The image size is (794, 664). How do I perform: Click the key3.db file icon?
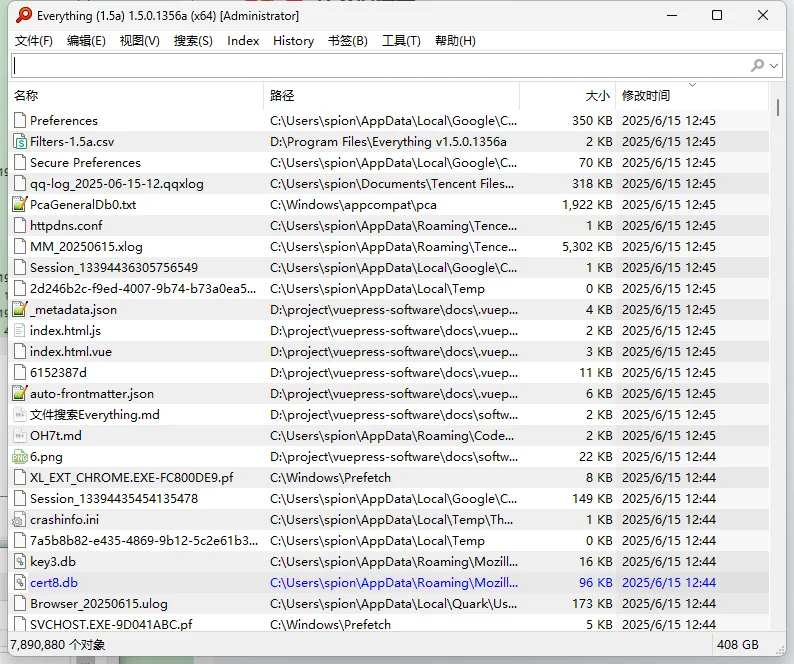coord(20,562)
